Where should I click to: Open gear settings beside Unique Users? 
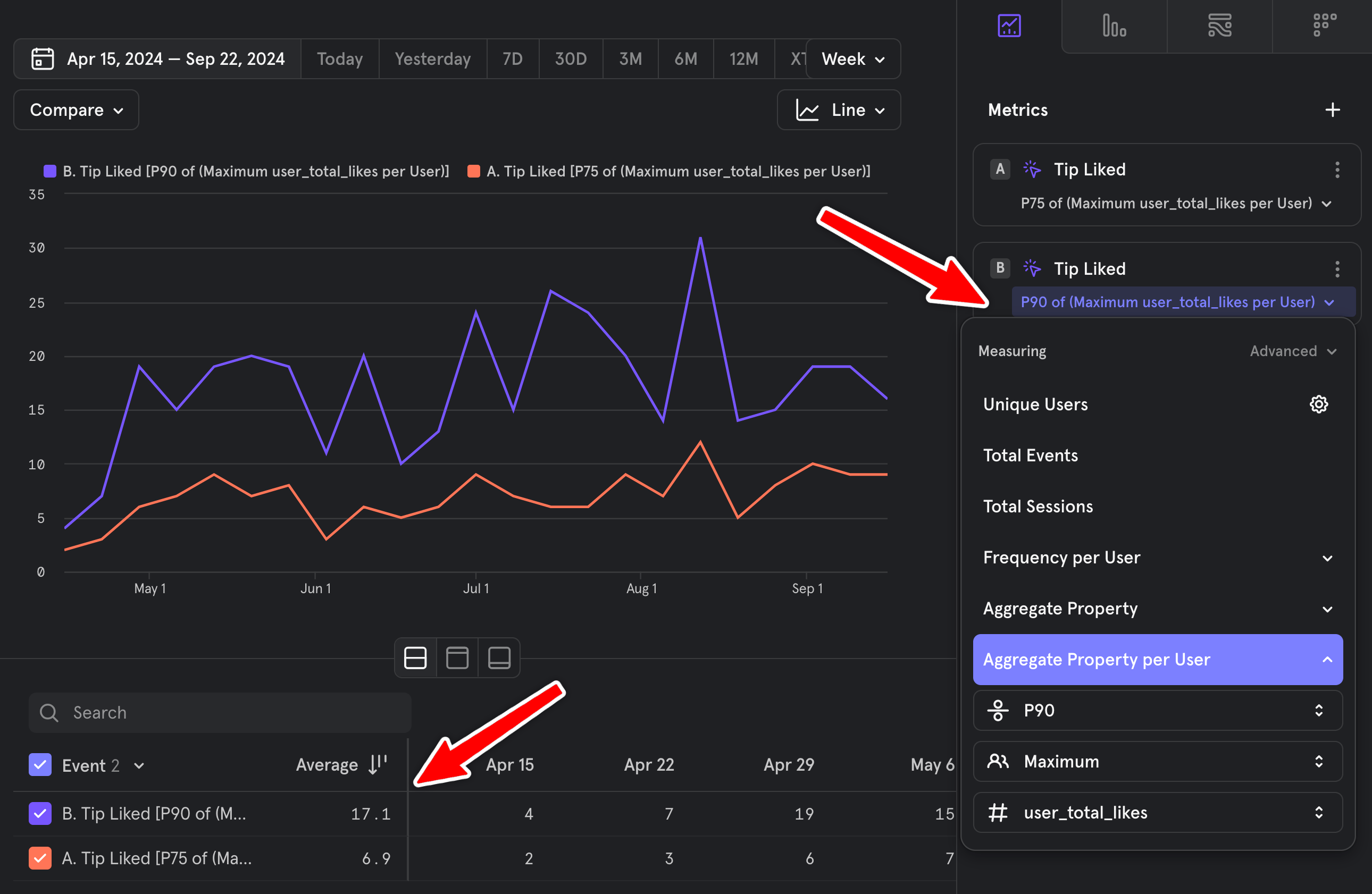1318,404
